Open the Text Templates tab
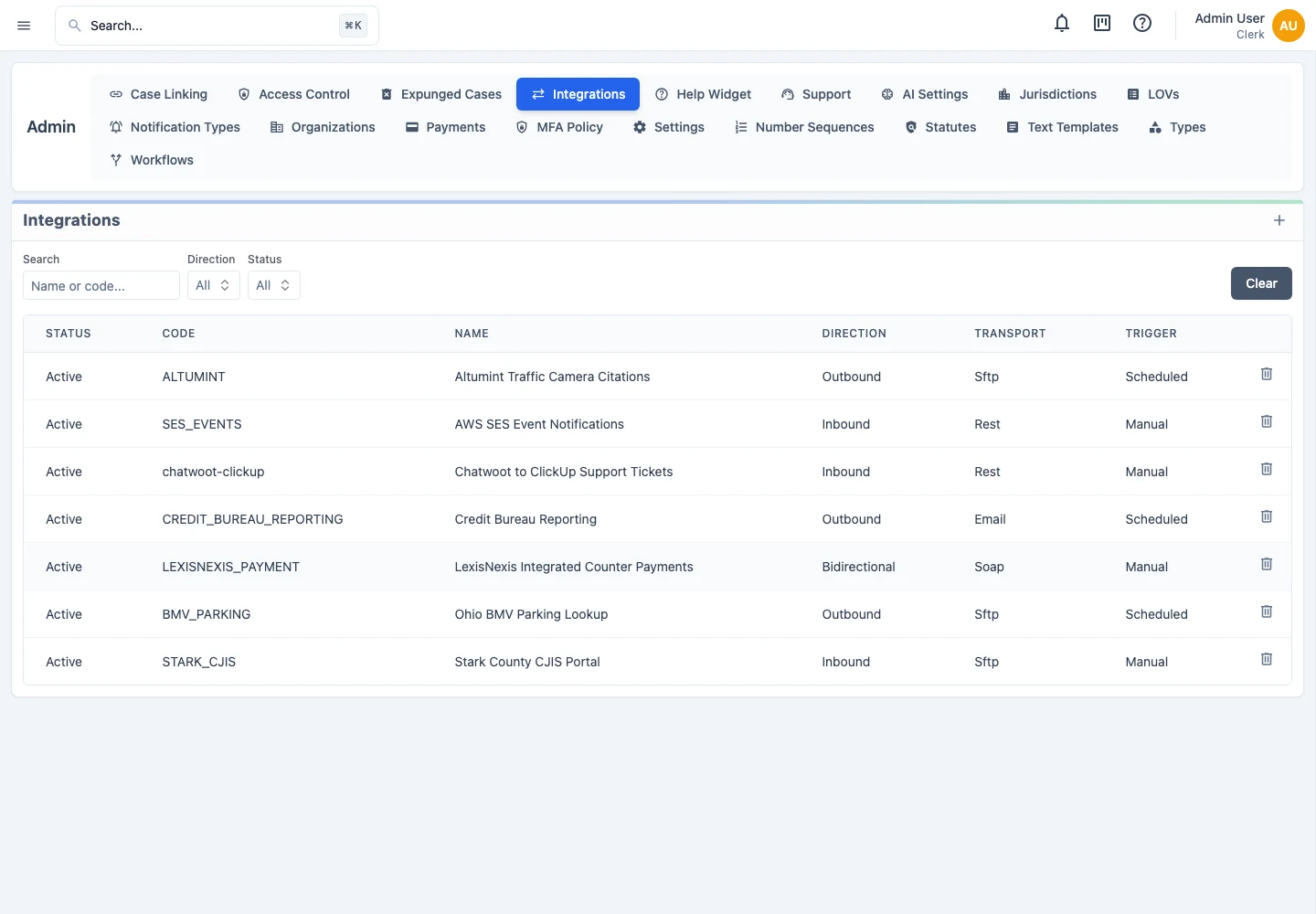 (x=1062, y=127)
